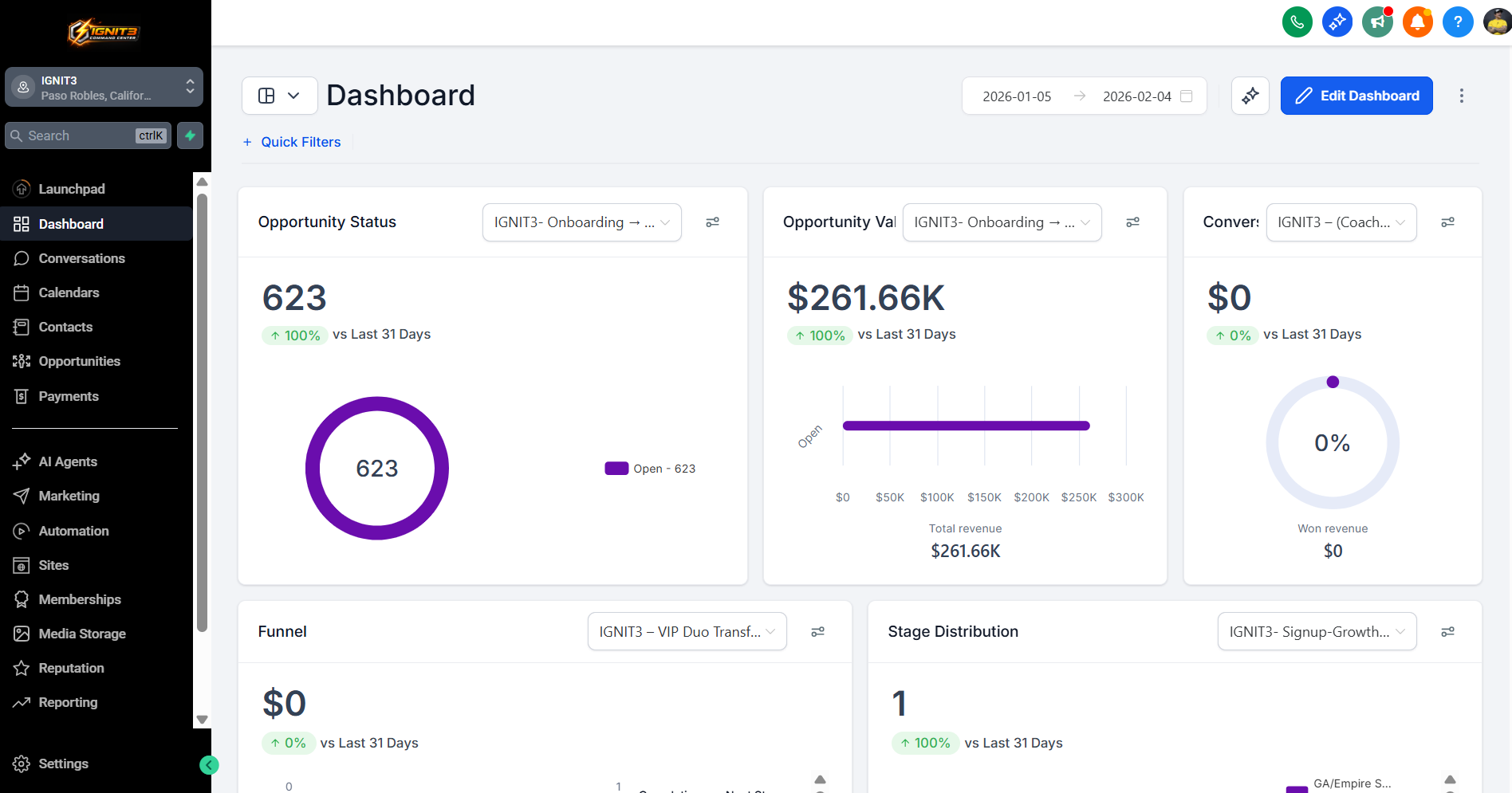Click the AI sparkle button beside Edit Dashboard

(x=1250, y=96)
